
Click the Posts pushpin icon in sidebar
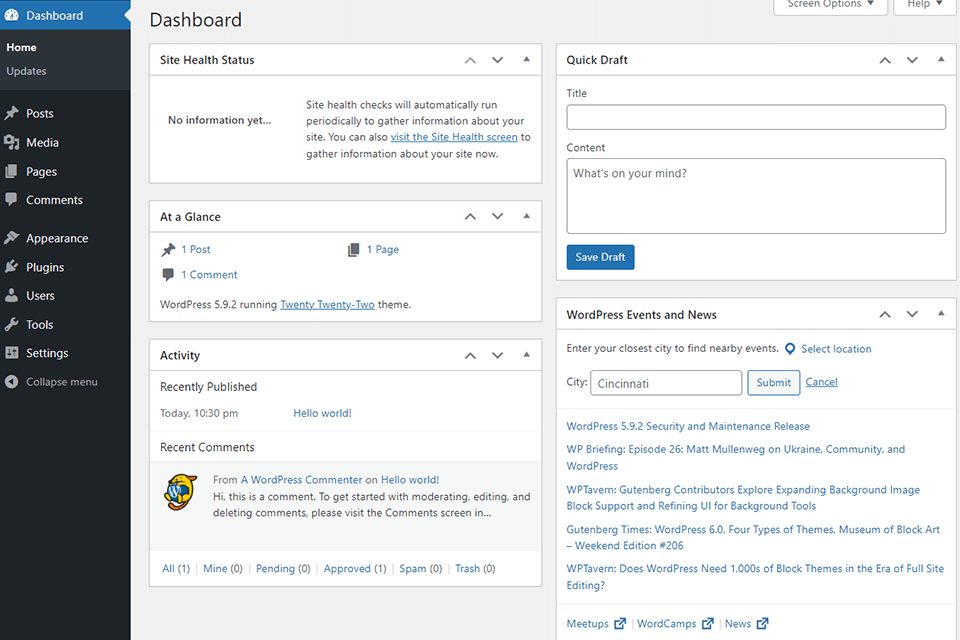[x=12, y=114]
